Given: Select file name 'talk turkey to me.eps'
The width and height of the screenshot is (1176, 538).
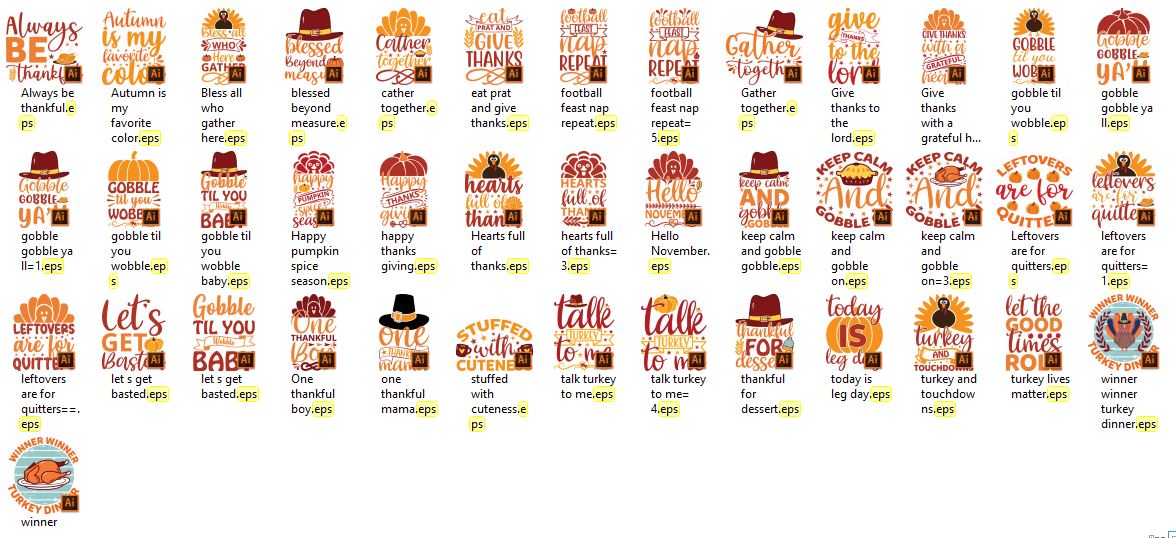Looking at the screenshot, I should pyautogui.click(x=588, y=386).
